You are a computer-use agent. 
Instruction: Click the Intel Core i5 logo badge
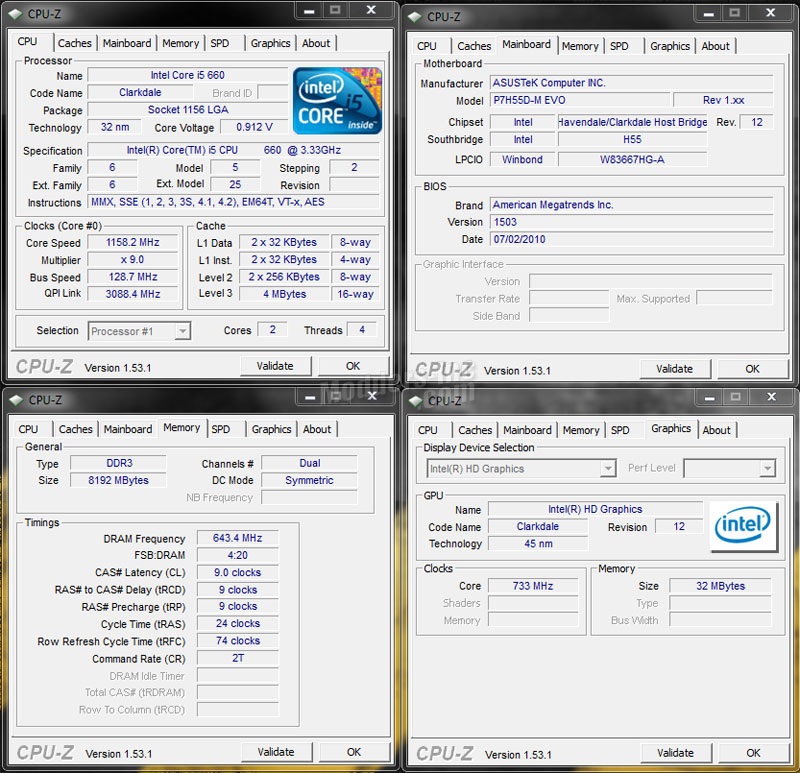point(337,101)
